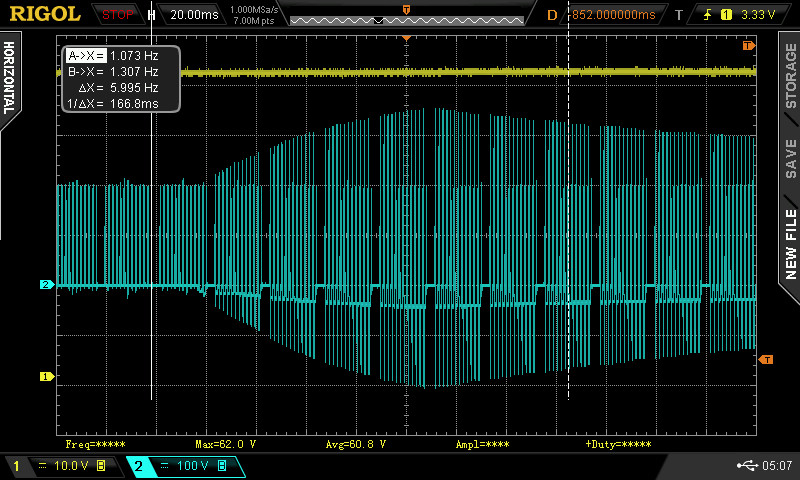800x480 pixels.
Task: Click the USB connection icon
Action: tap(745, 466)
